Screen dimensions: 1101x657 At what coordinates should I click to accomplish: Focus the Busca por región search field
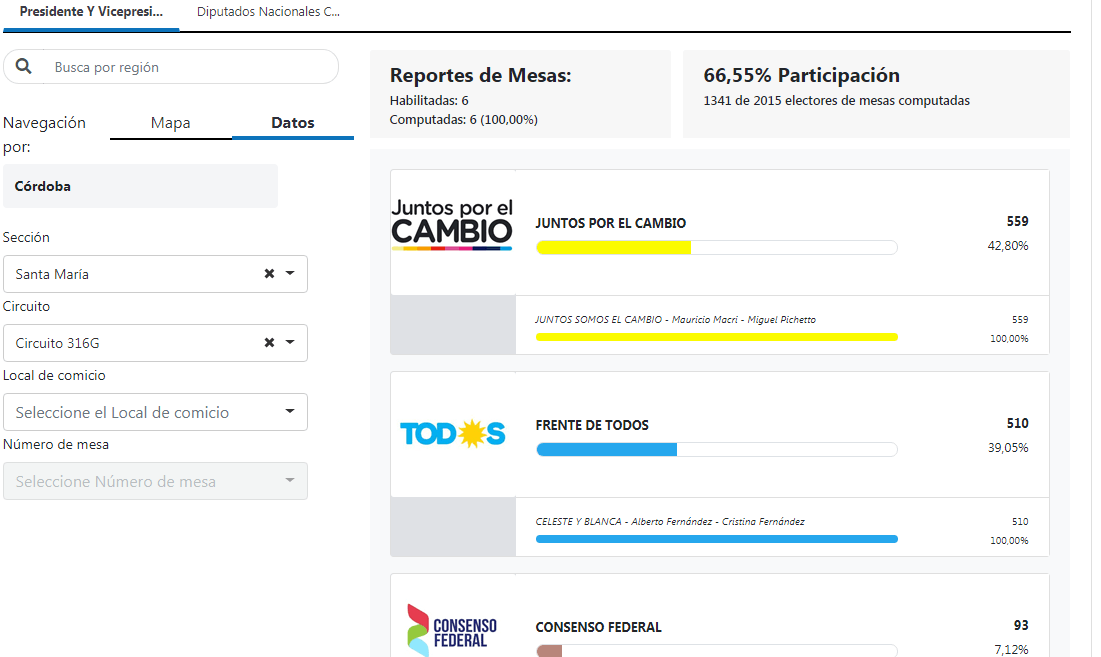pyautogui.click(x=190, y=67)
